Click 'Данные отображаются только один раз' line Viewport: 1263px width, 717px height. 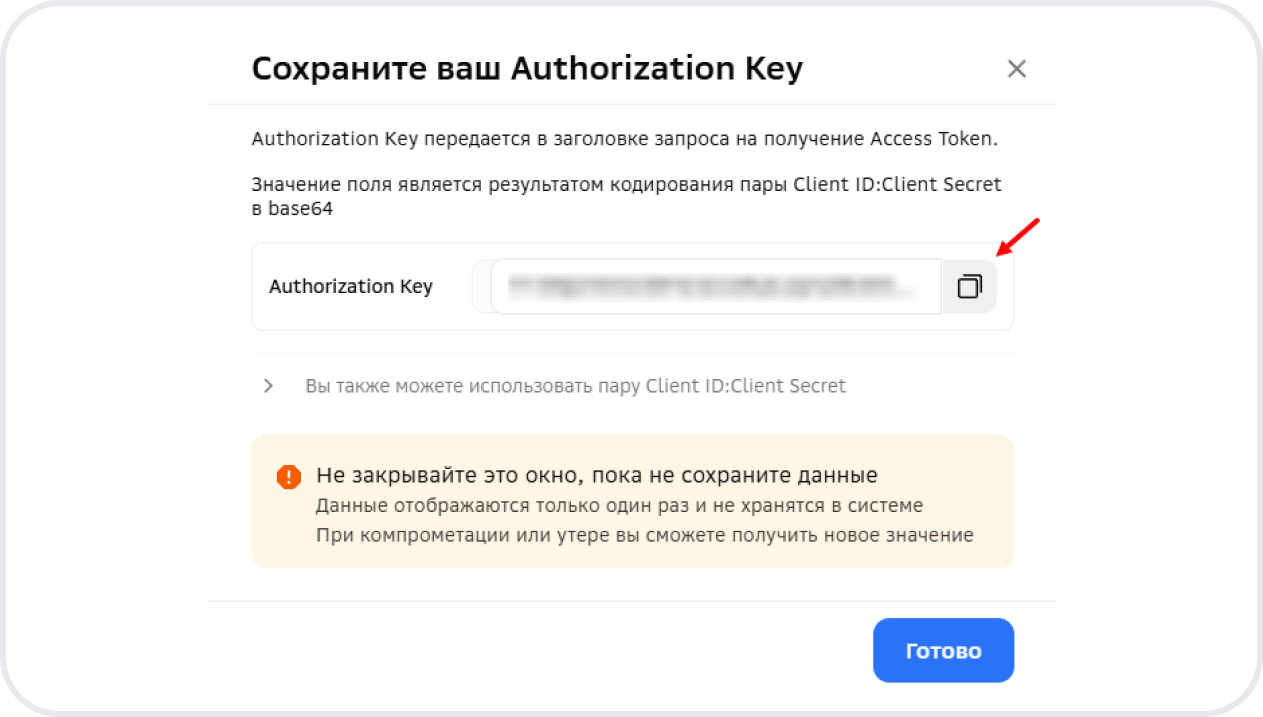pos(619,505)
